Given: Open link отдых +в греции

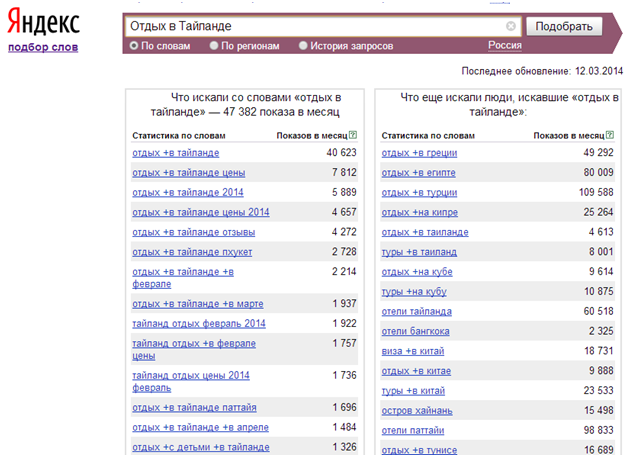Looking at the screenshot, I should (419, 153).
